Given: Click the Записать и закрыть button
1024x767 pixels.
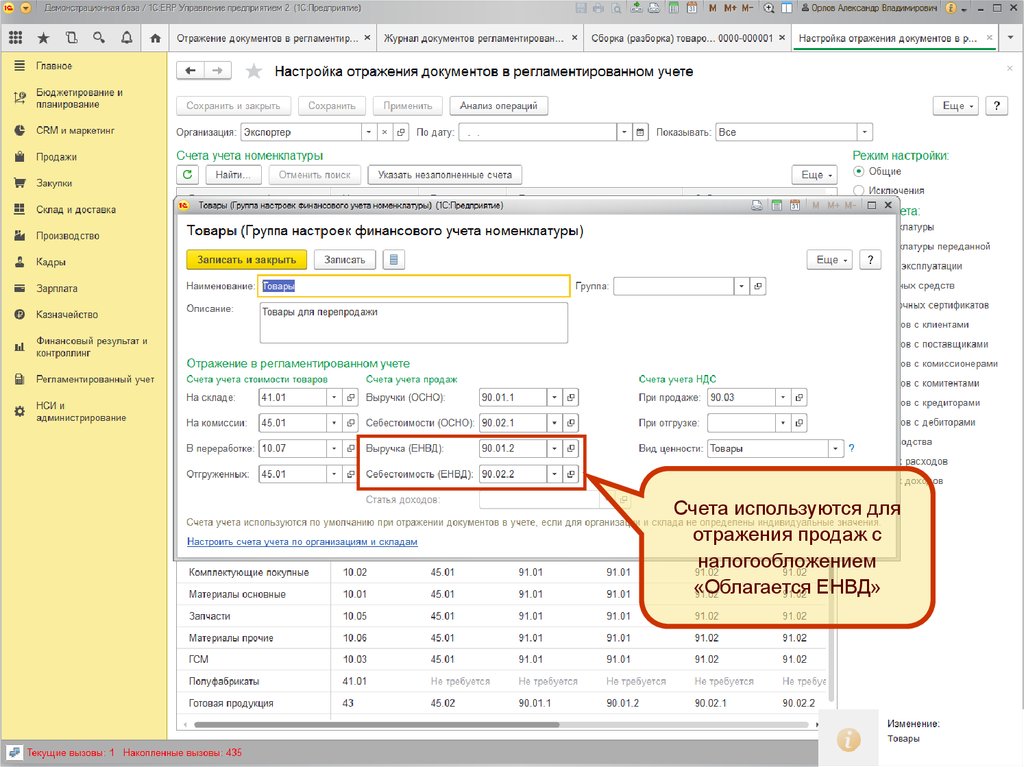Looking at the screenshot, I should pyautogui.click(x=246, y=260).
